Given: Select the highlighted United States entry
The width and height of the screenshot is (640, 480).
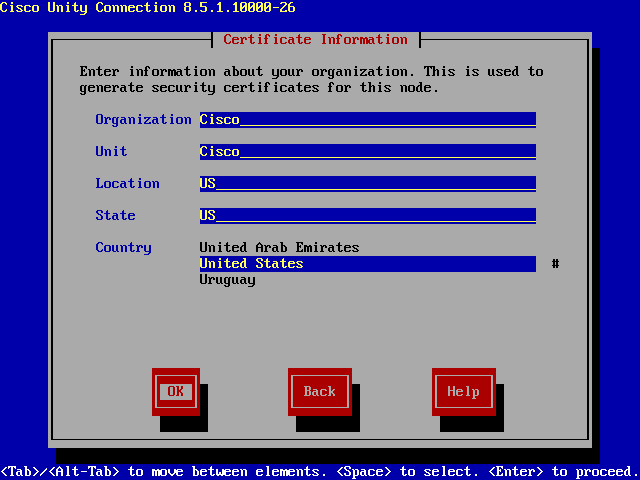Looking at the screenshot, I should [x=367, y=264].
